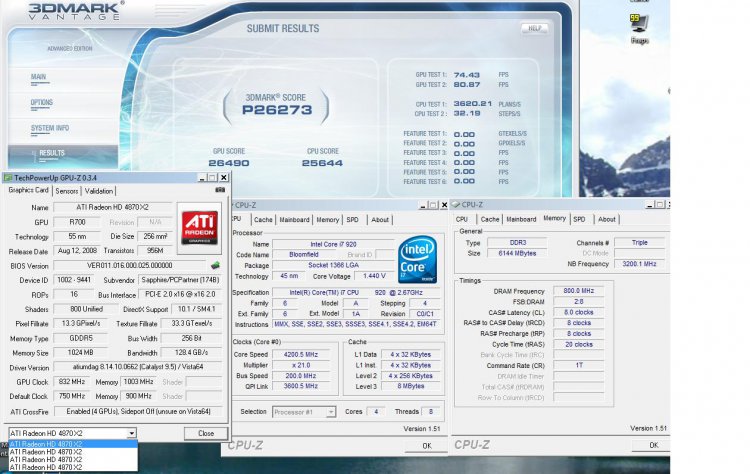Open the Memory tab in the processor CPU-Z window

click(x=328, y=220)
